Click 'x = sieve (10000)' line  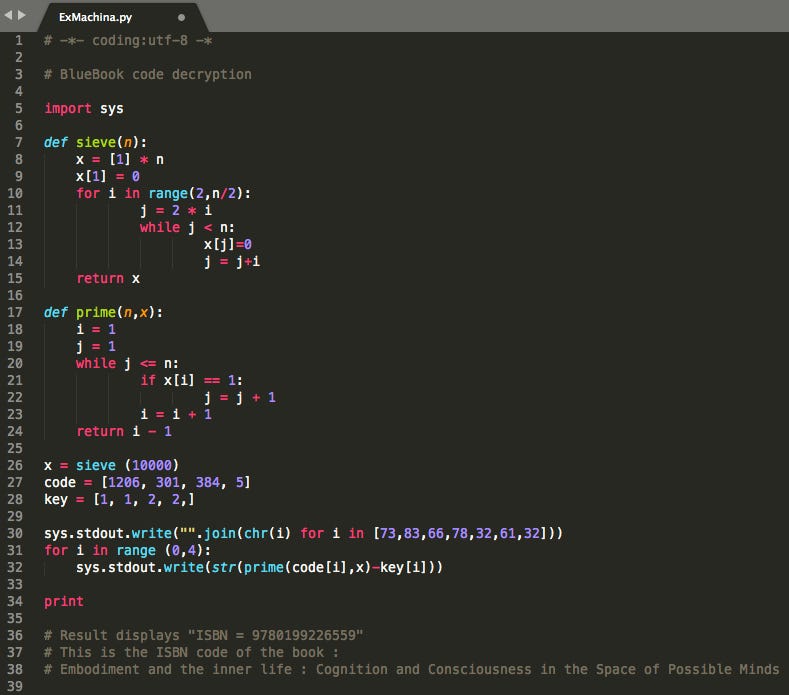[x=111, y=466]
